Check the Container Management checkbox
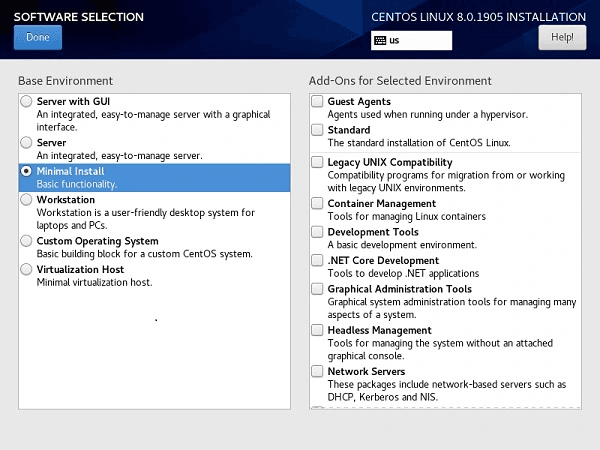Screen dimensions: 600x450 [317, 203]
